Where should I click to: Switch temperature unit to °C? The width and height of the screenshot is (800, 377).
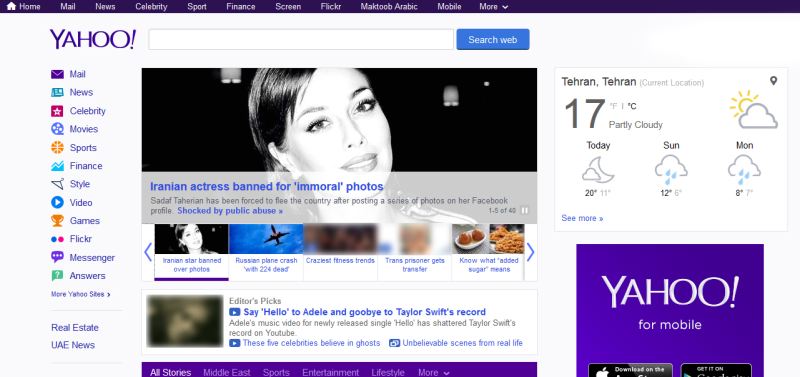tap(632, 106)
